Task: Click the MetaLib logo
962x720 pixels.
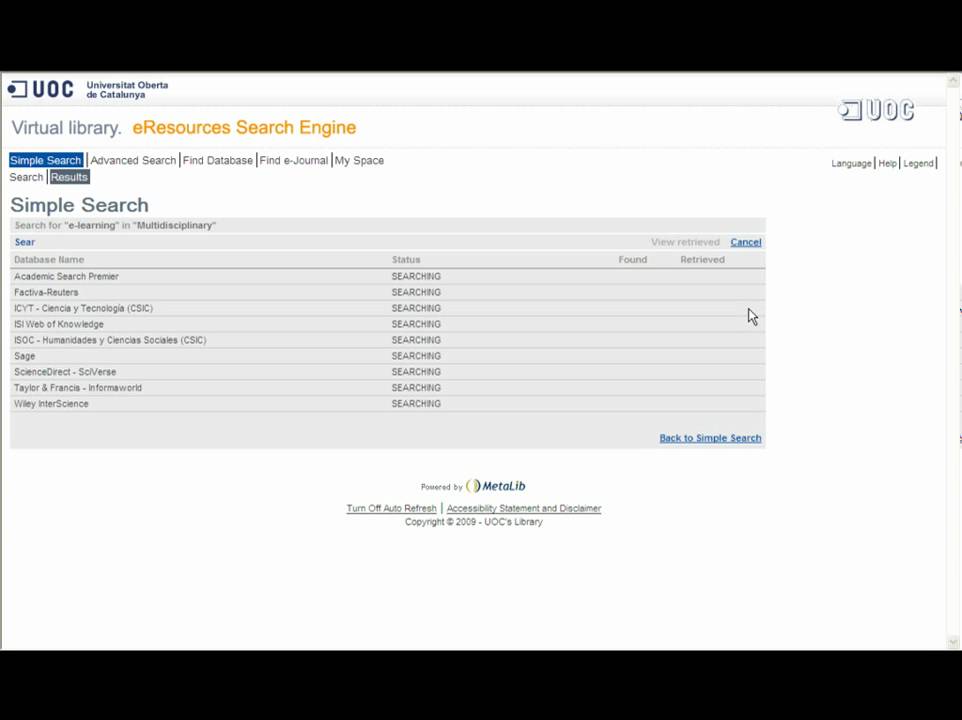Action: (x=496, y=486)
